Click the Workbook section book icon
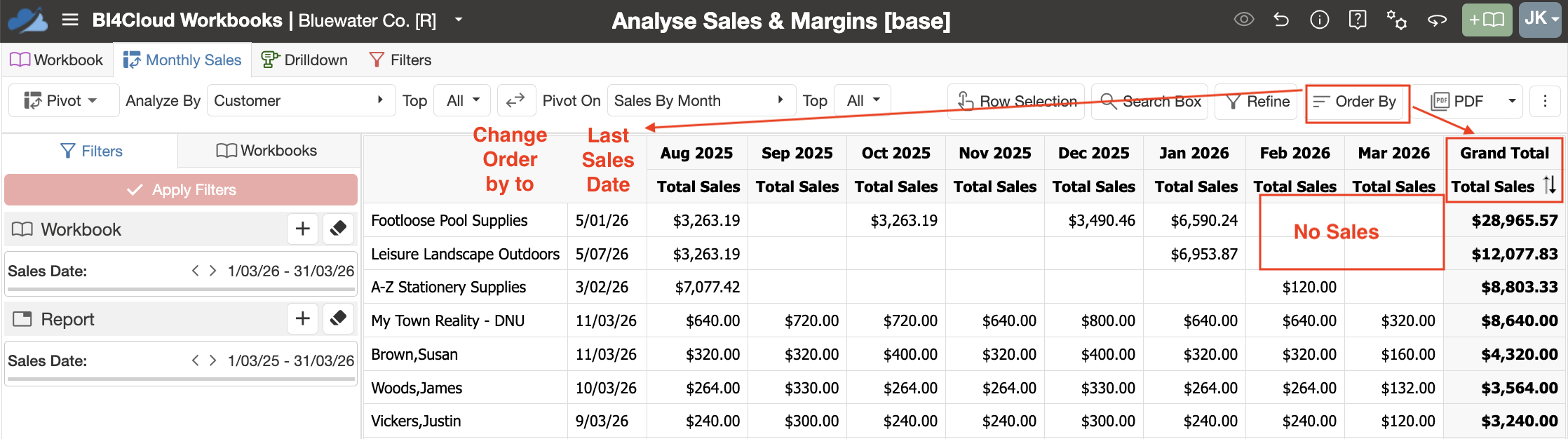Image resolution: width=1568 pixels, height=439 pixels. [x=22, y=229]
